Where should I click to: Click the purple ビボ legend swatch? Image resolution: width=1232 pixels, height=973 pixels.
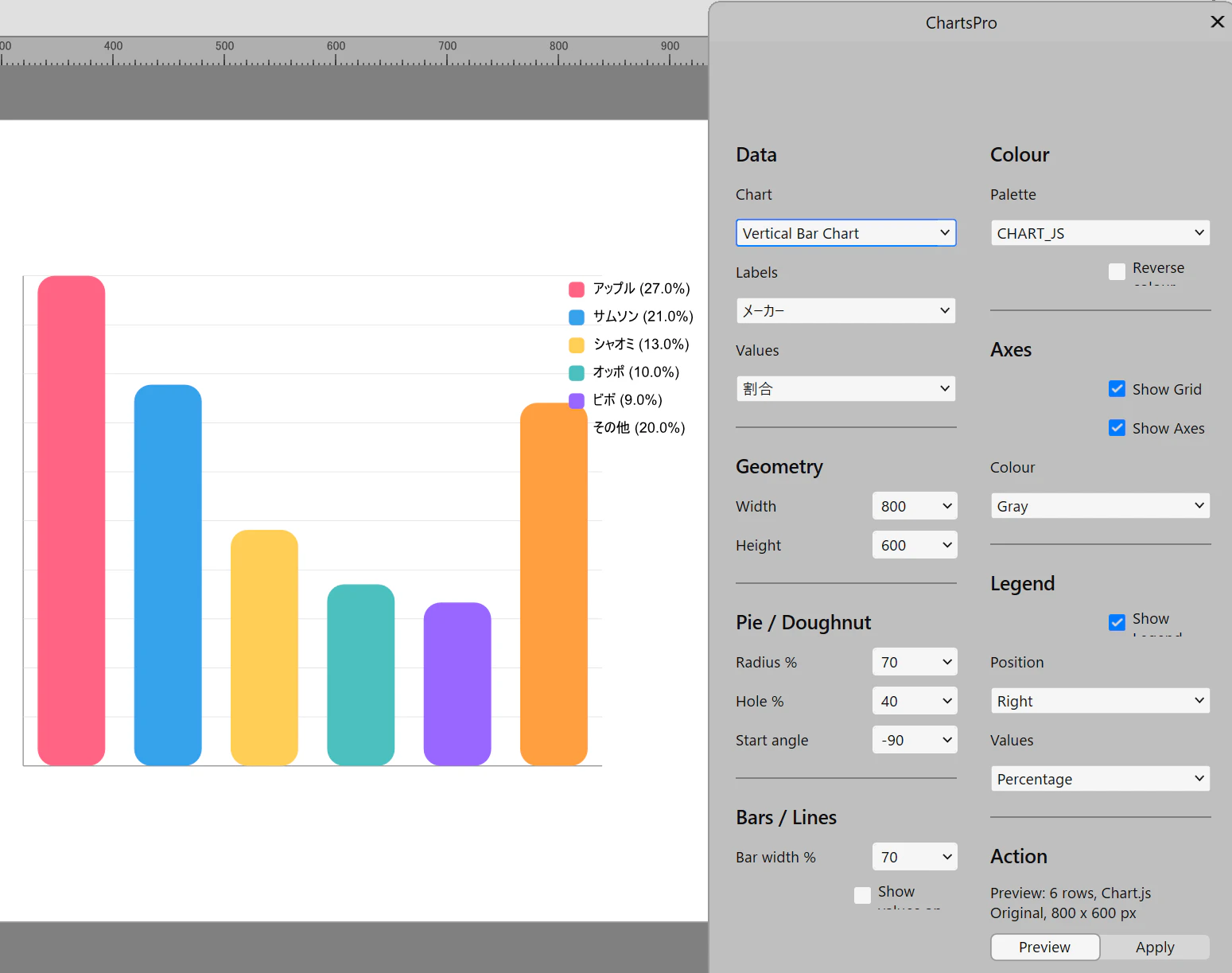577,400
